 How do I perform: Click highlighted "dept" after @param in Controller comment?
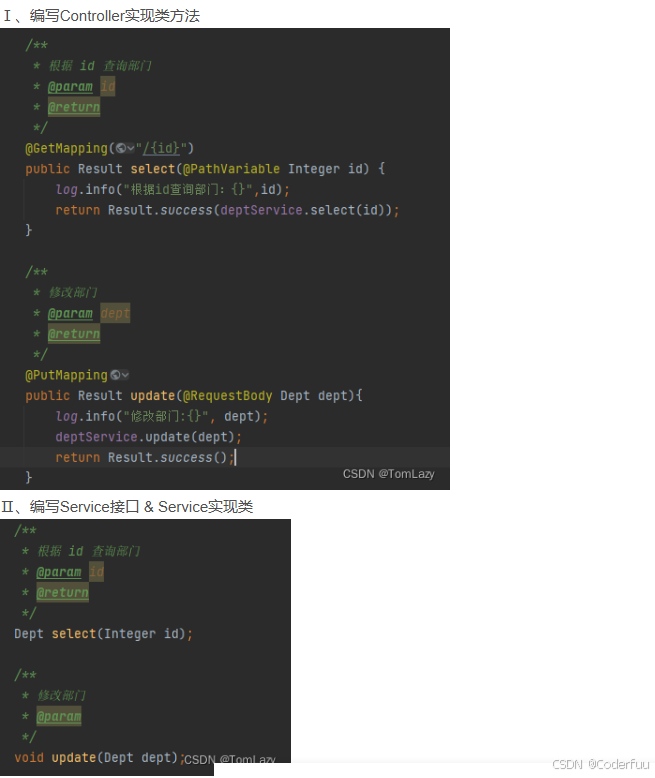click(x=115, y=313)
